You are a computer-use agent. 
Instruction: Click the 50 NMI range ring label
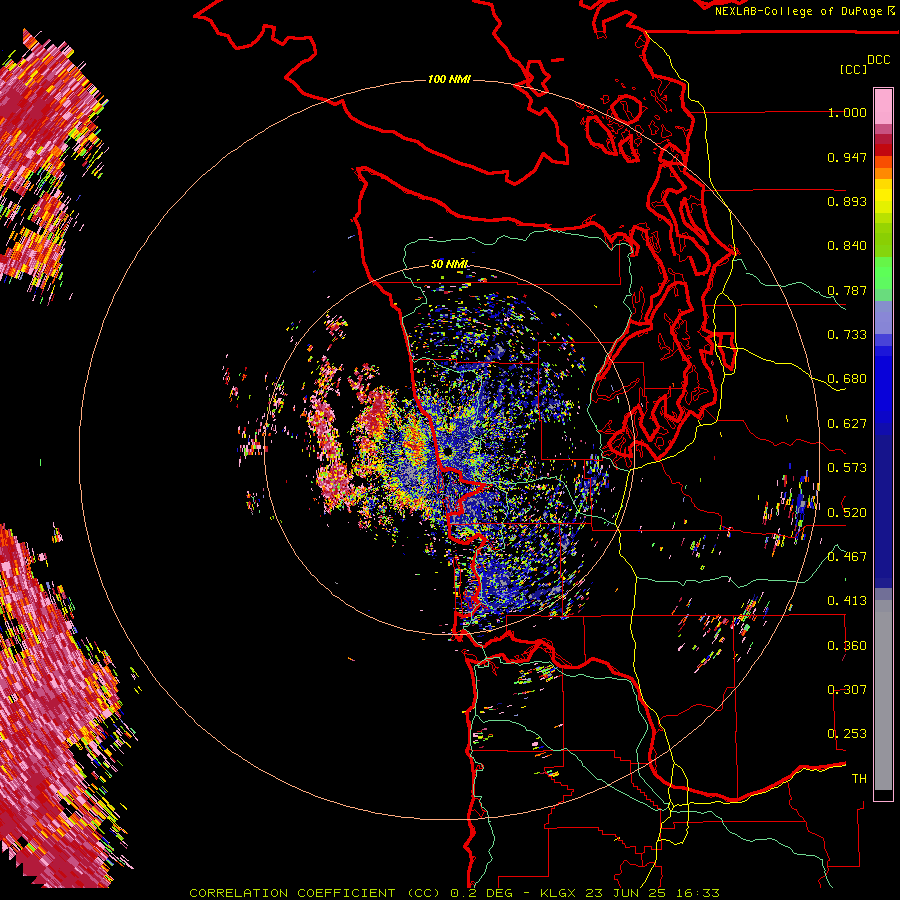point(449,264)
